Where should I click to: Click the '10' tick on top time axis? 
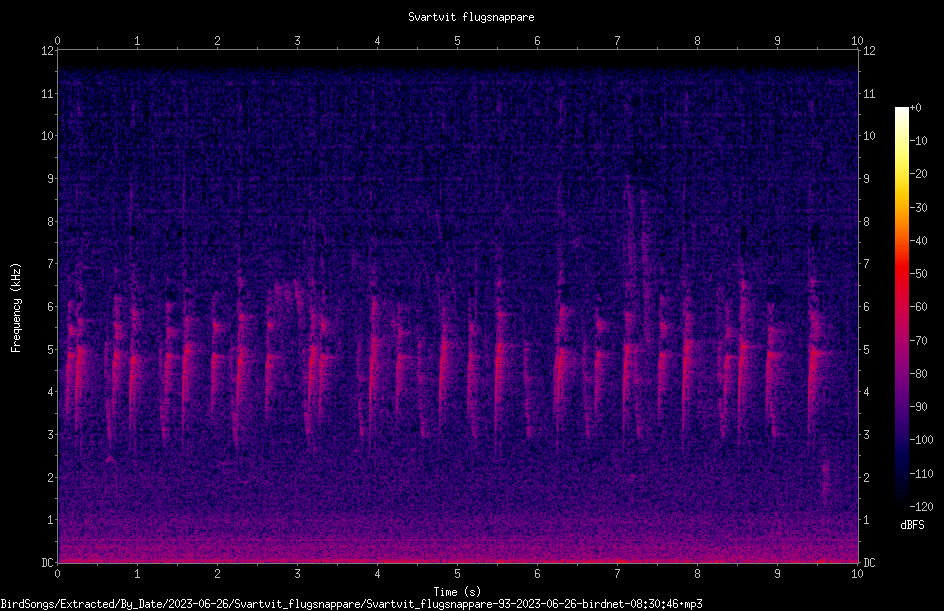857,40
